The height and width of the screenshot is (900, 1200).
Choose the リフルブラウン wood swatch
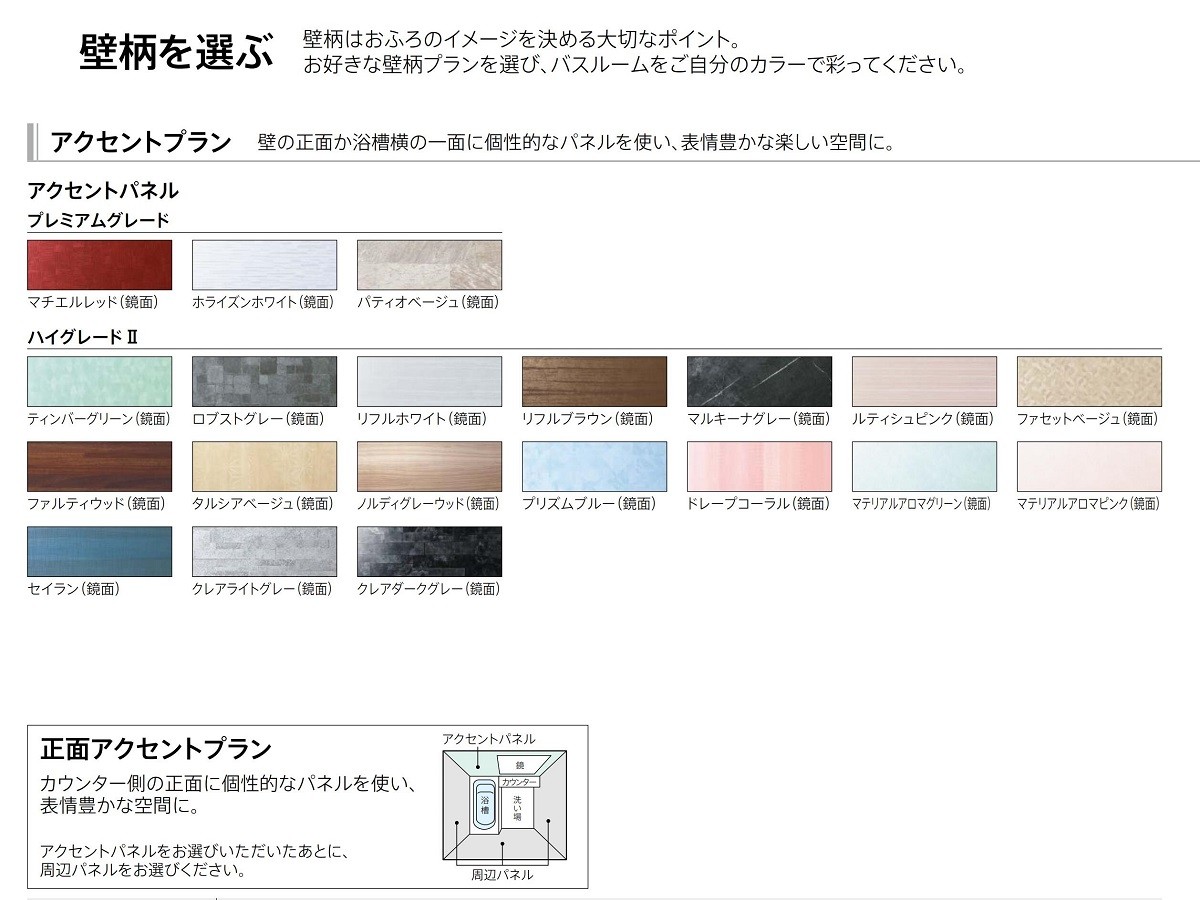coord(594,381)
